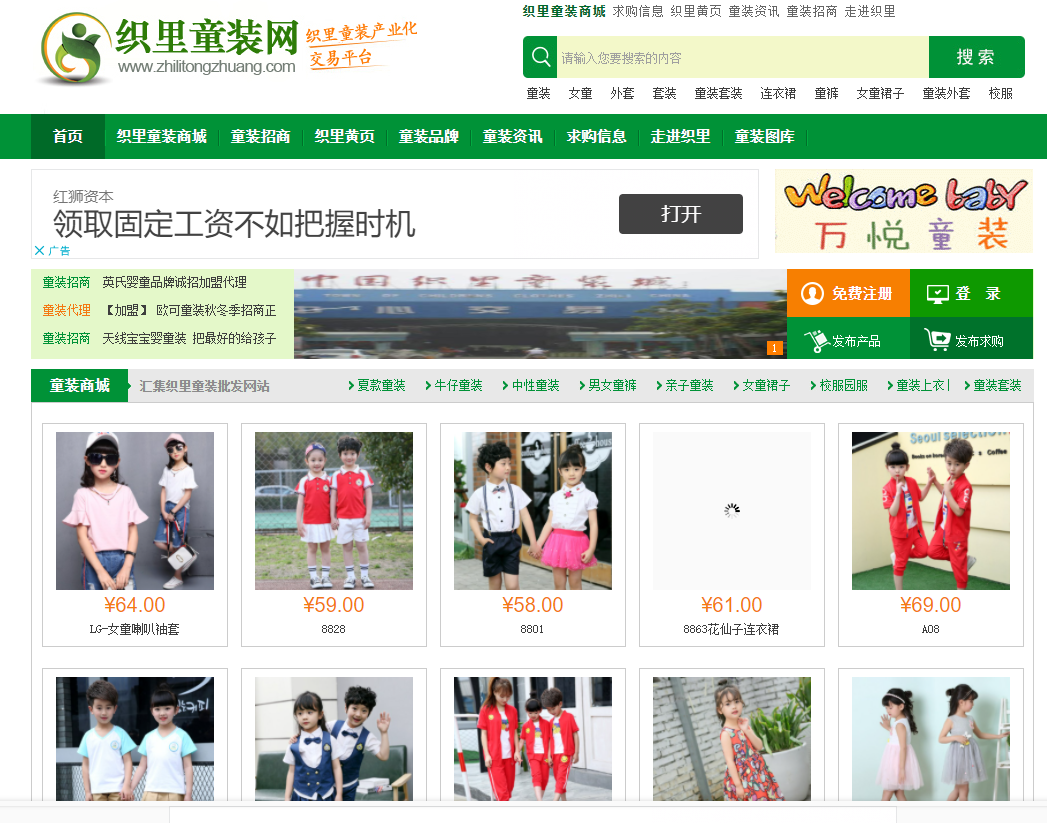1047x823 pixels.
Task: Click hot keyword 校服
Action: pos(1000,93)
